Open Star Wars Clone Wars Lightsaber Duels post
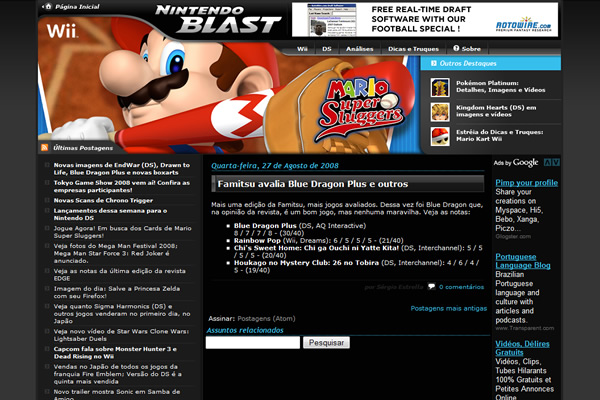 pos(121,335)
